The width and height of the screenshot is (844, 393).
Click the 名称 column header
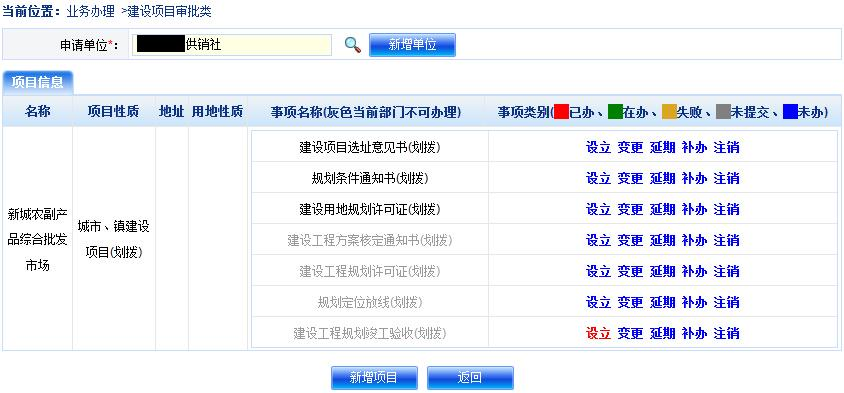tap(38, 111)
